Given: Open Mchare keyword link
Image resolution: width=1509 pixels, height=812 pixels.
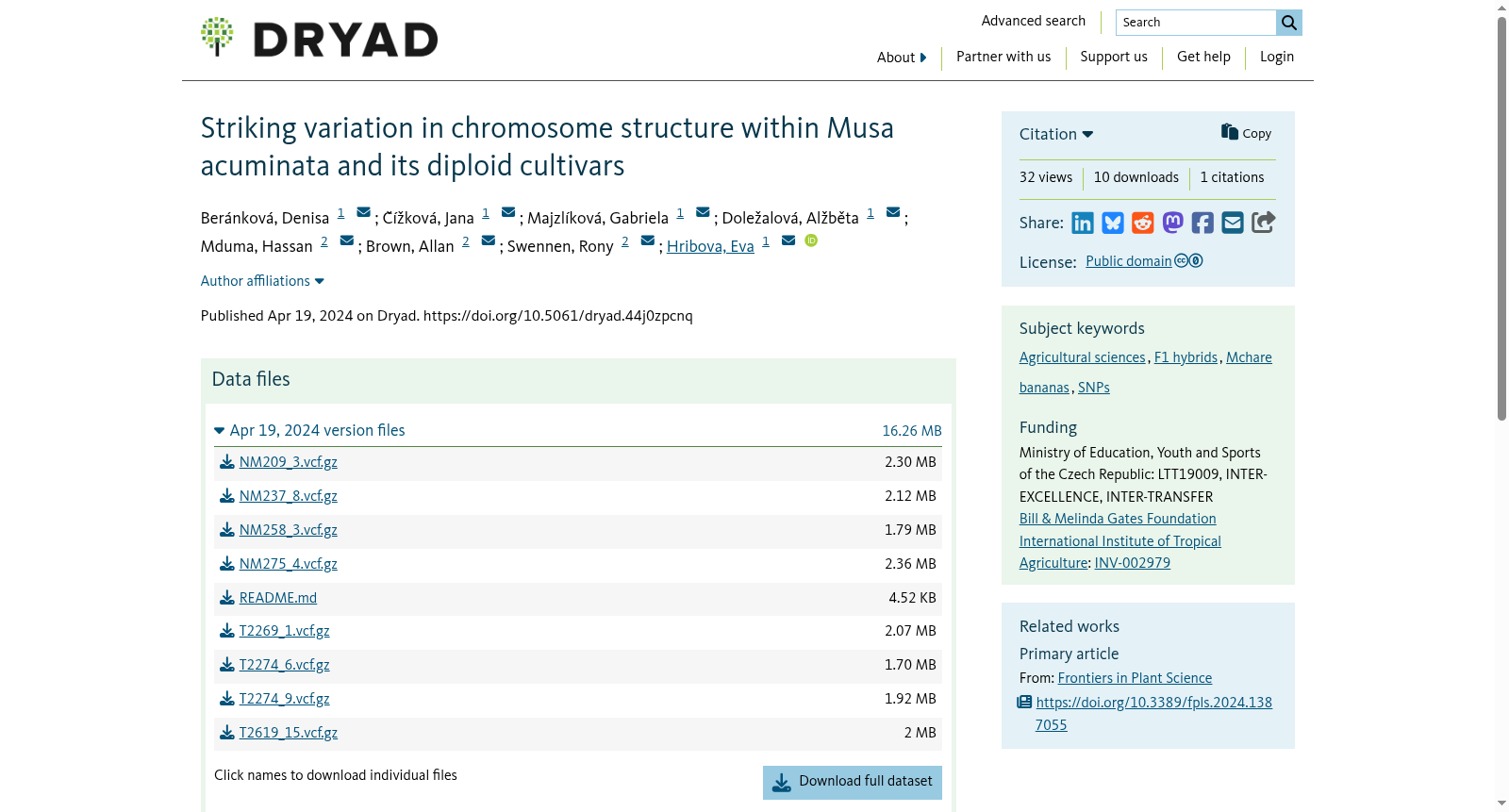Looking at the screenshot, I should (x=1249, y=357).
